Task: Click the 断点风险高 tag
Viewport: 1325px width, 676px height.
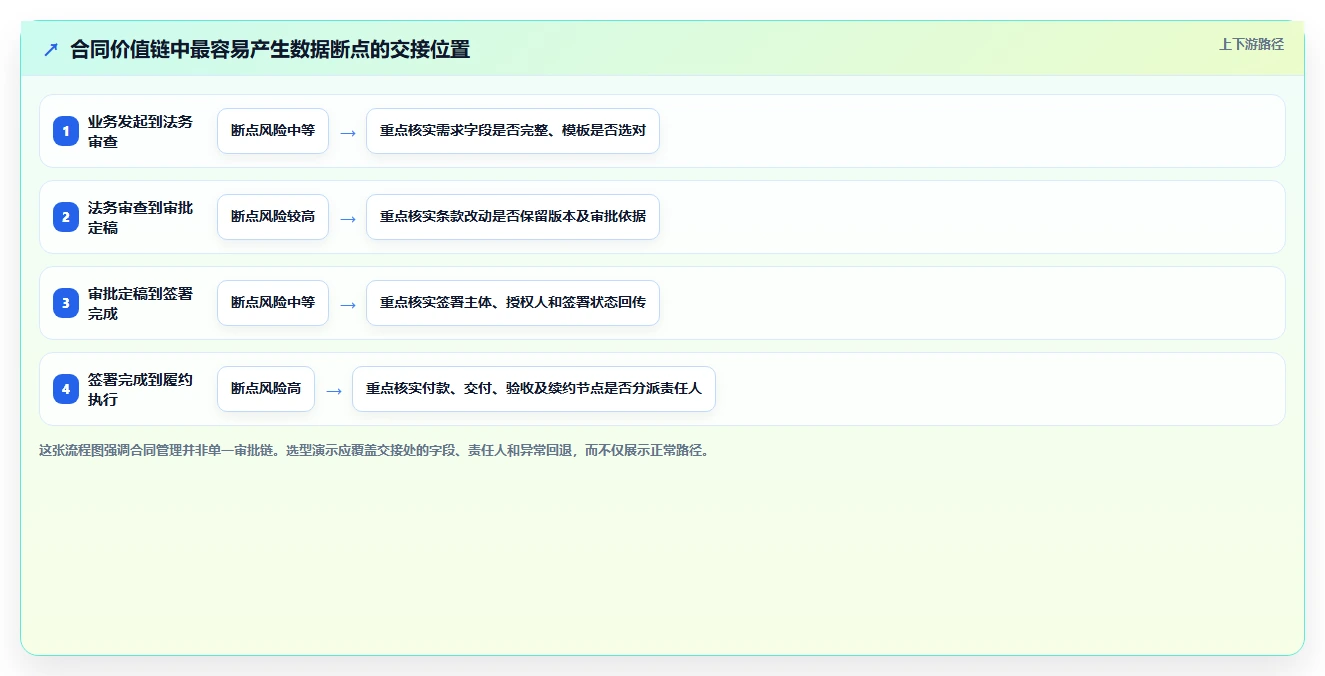Action: click(x=266, y=389)
